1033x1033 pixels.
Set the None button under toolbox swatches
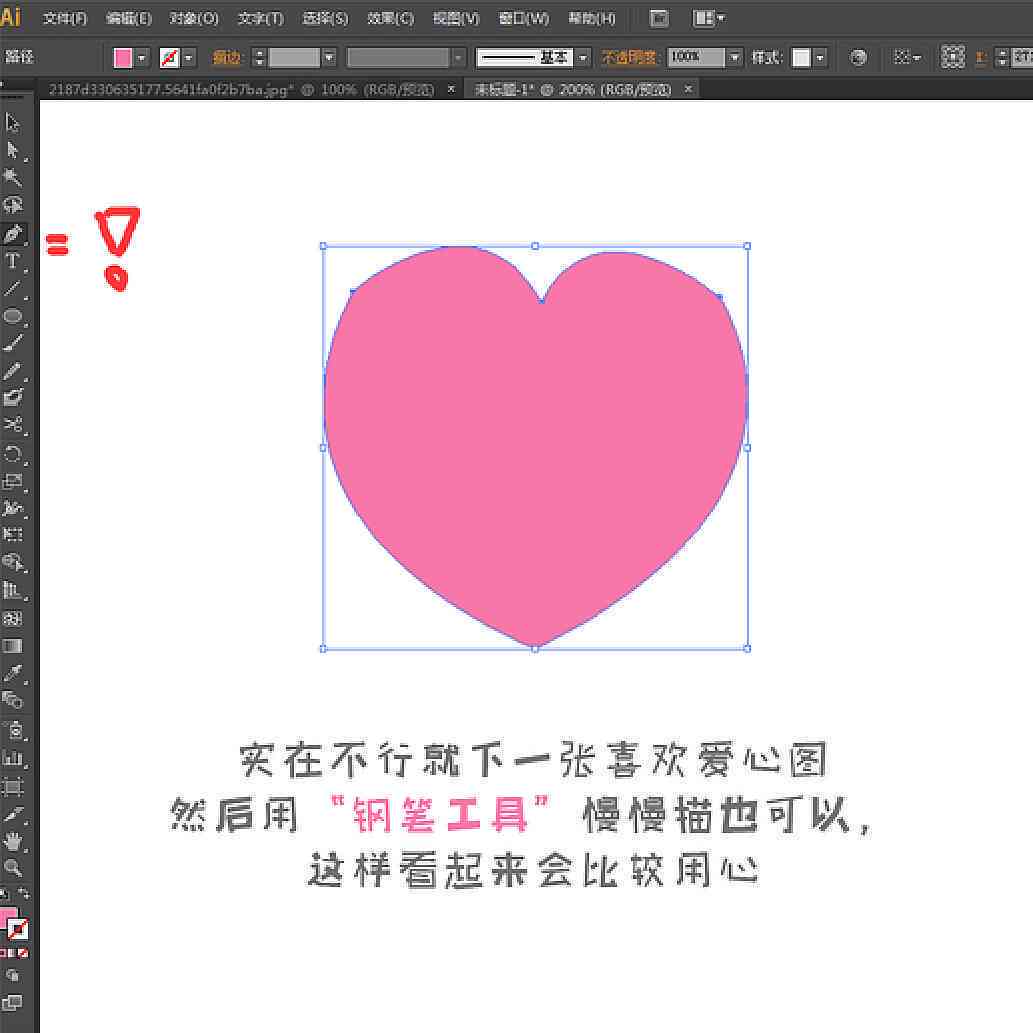[x=23, y=953]
